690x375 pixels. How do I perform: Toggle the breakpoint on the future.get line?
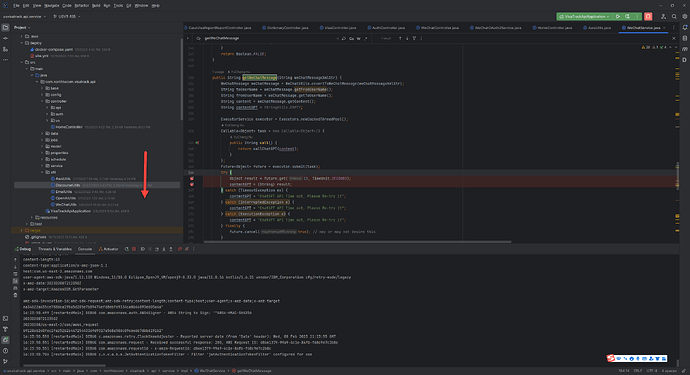point(191,178)
